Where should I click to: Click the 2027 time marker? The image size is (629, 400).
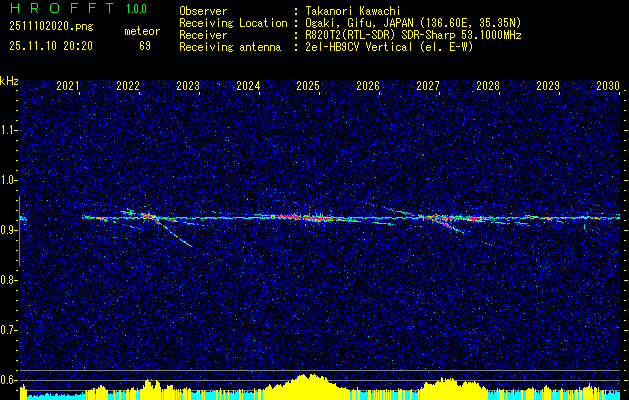[428, 86]
